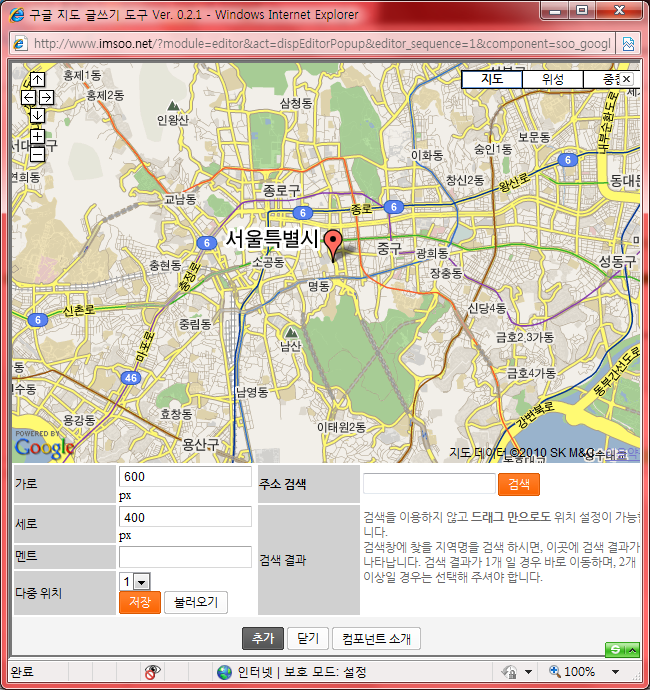The height and width of the screenshot is (690, 650).
Task: Click the 완료 status bar text
Action: pyautogui.click(x=22, y=672)
